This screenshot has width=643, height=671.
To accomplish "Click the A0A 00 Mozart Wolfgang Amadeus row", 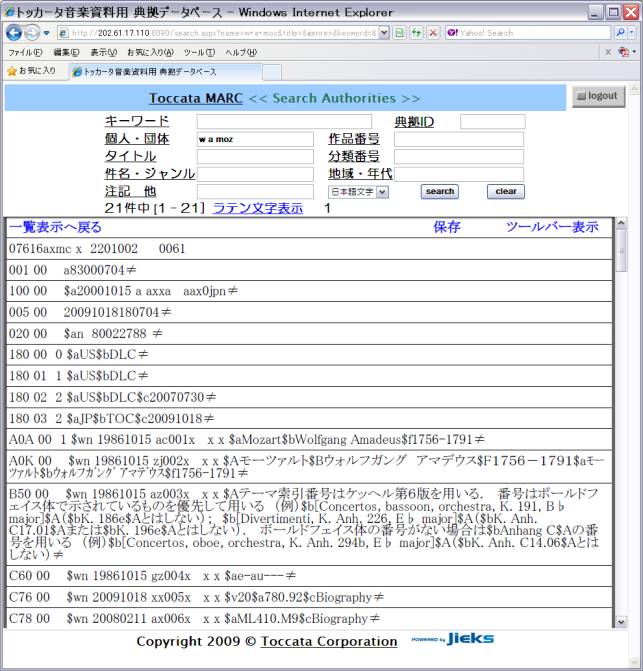I will point(309,439).
